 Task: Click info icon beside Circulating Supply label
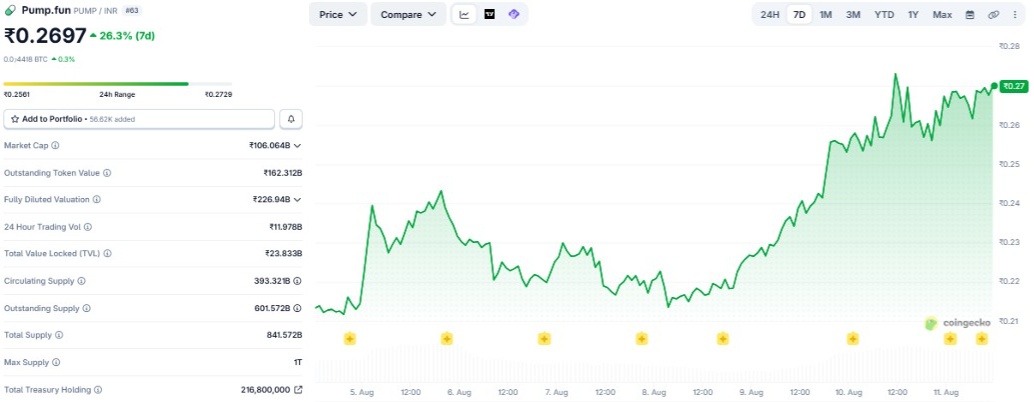(x=82, y=281)
